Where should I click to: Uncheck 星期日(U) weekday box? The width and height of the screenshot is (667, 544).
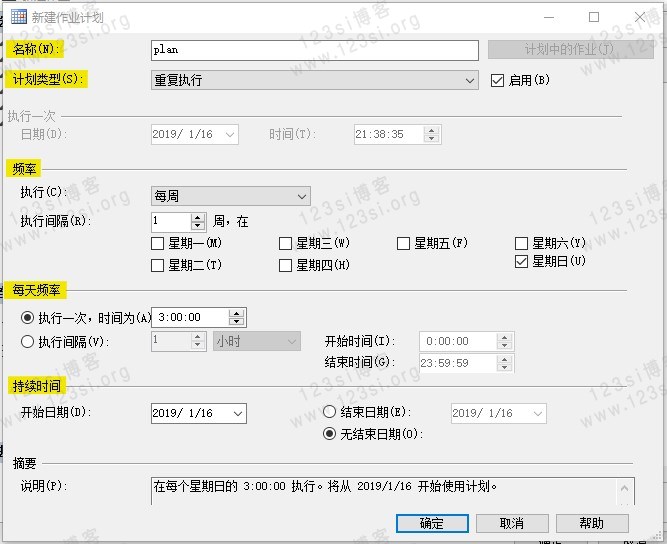pyautogui.click(x=521, y=261)
